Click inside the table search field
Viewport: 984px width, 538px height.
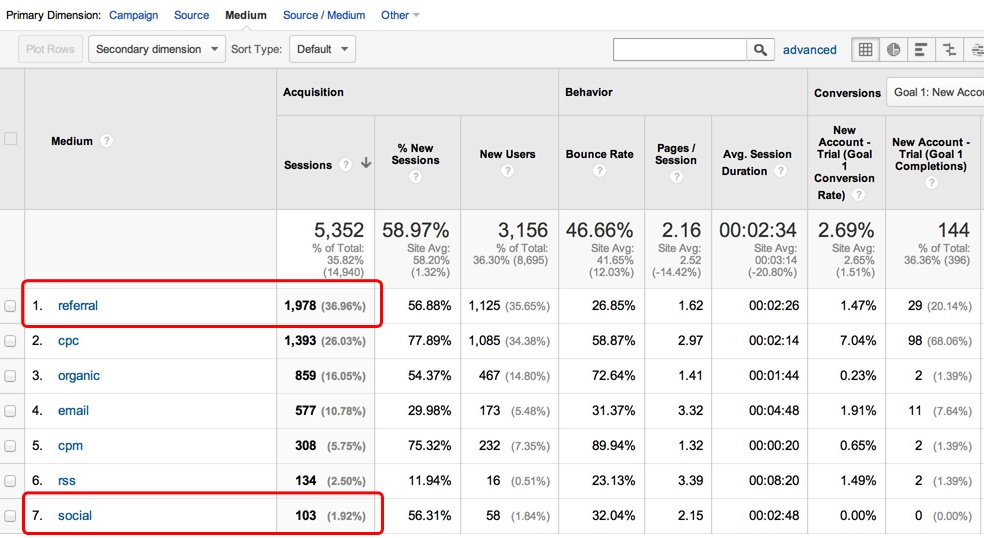680,49
